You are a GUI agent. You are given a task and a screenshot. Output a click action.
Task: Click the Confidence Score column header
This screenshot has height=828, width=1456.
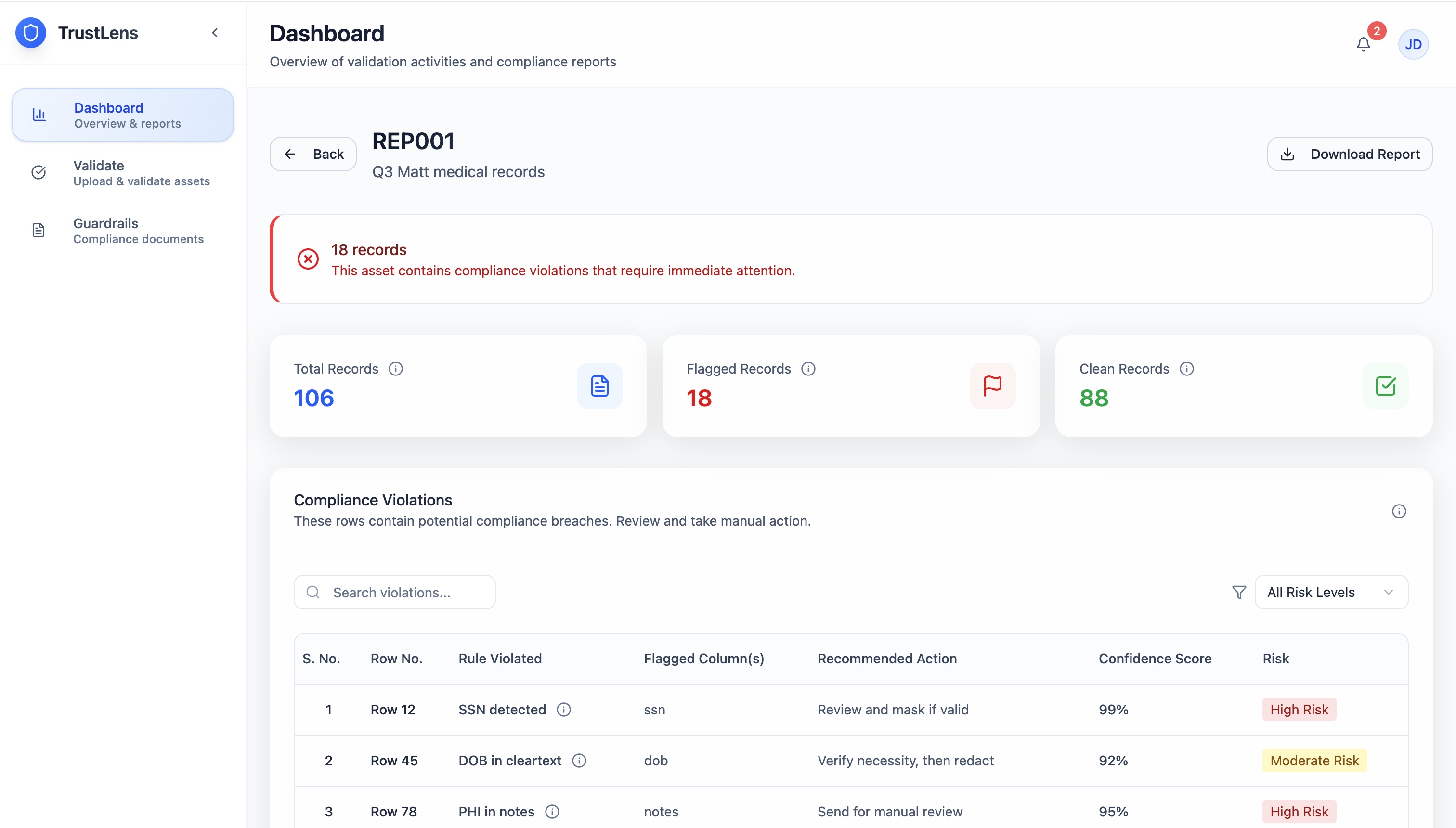pos(1155,658)
